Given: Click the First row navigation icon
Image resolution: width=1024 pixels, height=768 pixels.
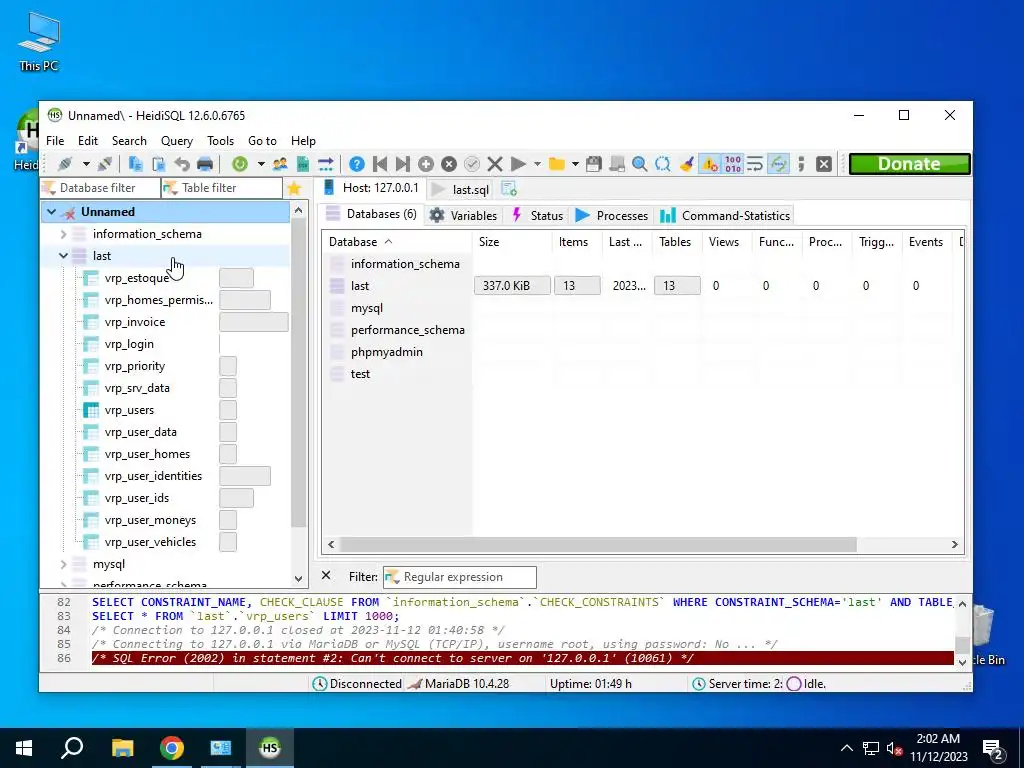Looking at the screenshot, I should (379, 164).
